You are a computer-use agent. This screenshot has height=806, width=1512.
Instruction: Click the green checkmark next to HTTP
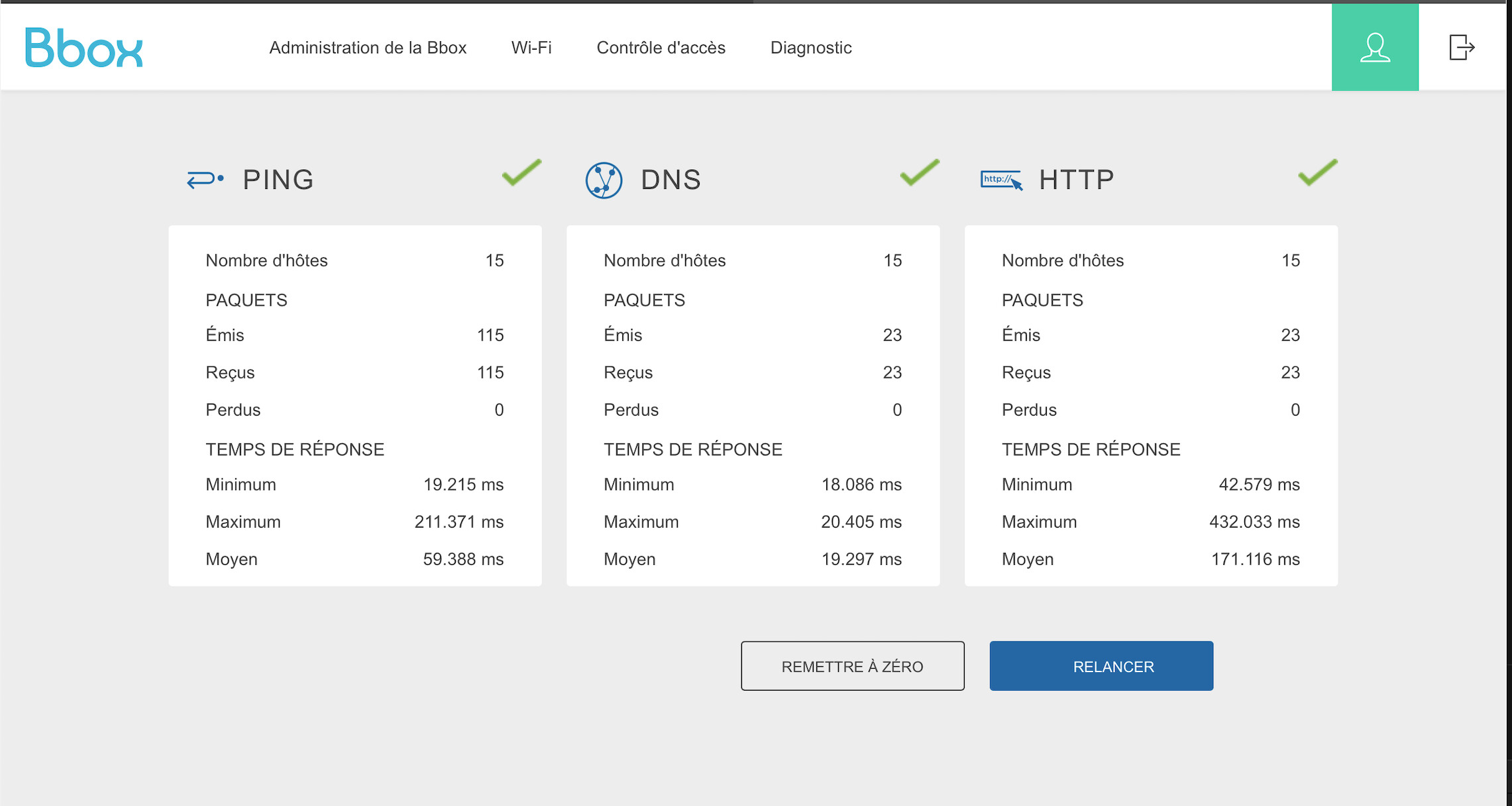[1317, 172]
